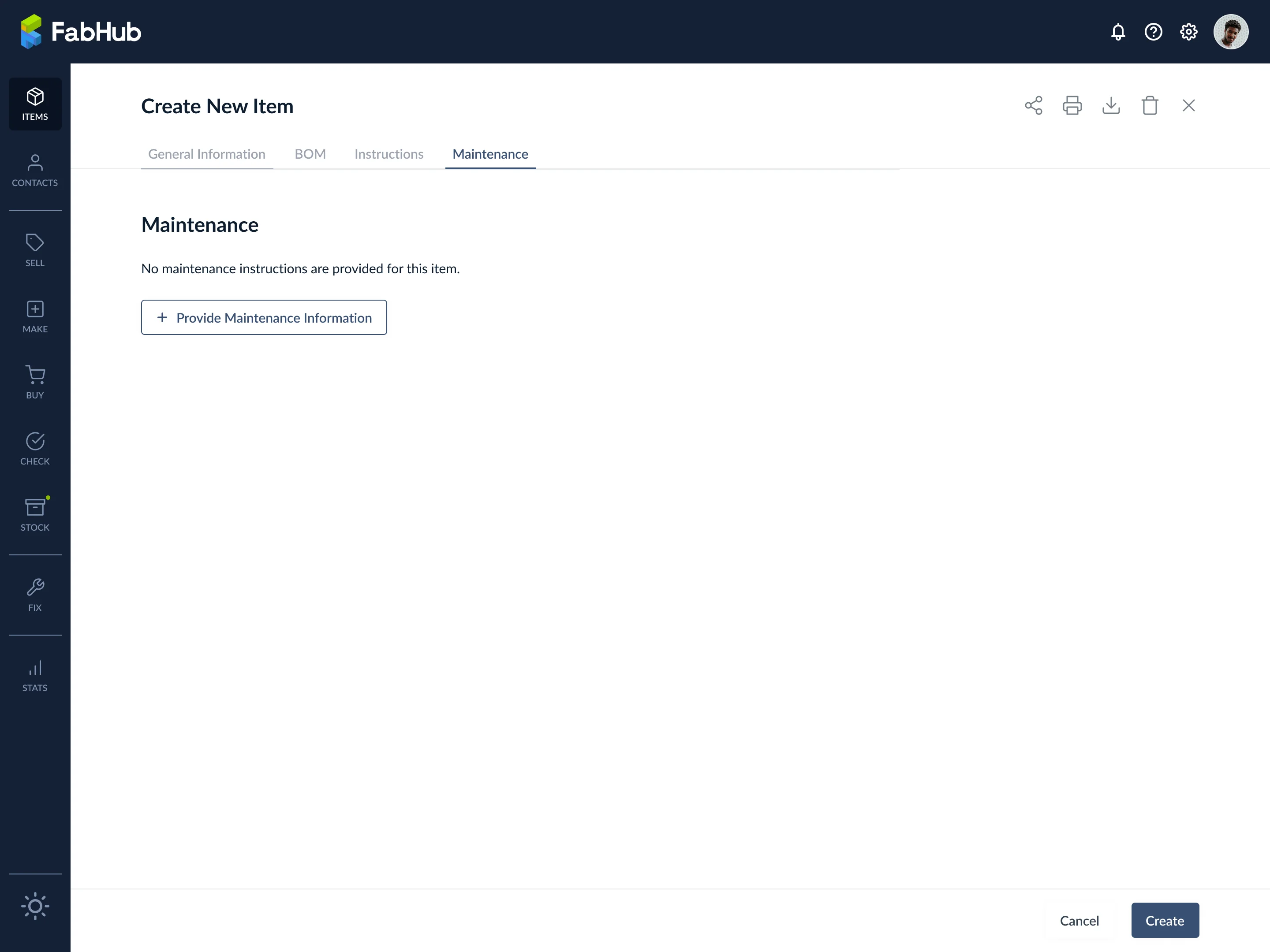Select the Maintenance tab
Image resolution: width=1270 pixels, height=952 pixels.
(490, 154)
